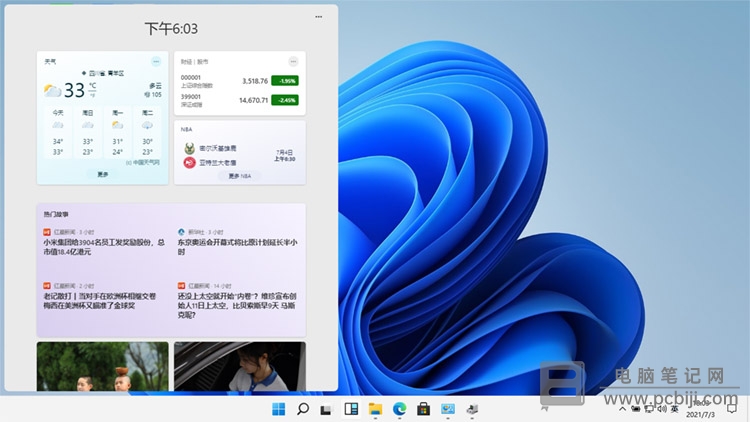
Task: Open news photo of woman in car
Action: 240,366
